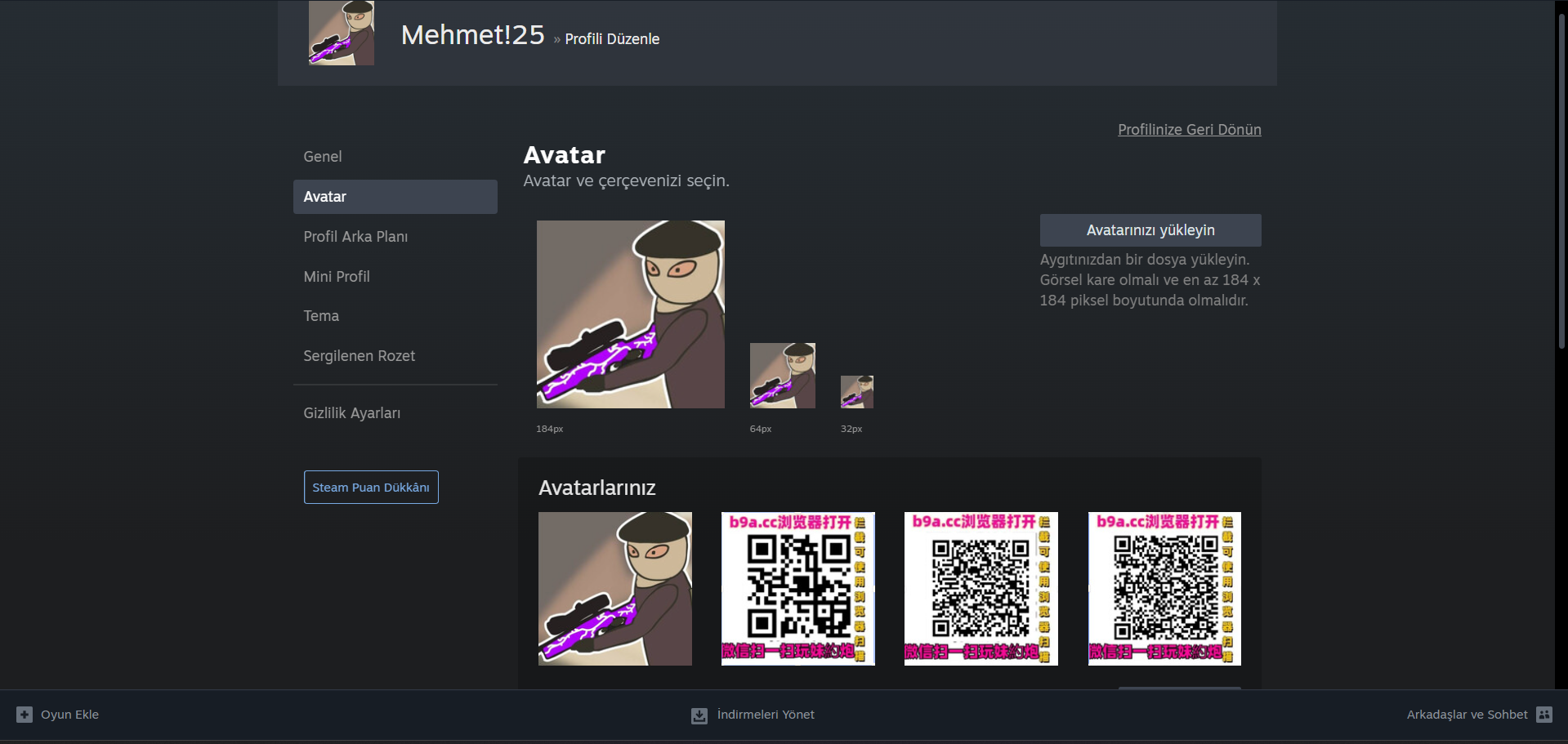The width and height of the screenshot is (1568, 744).
Task: Select the sniper character avatar in Avatarlarınız
Action: click(x=615, y=589)
